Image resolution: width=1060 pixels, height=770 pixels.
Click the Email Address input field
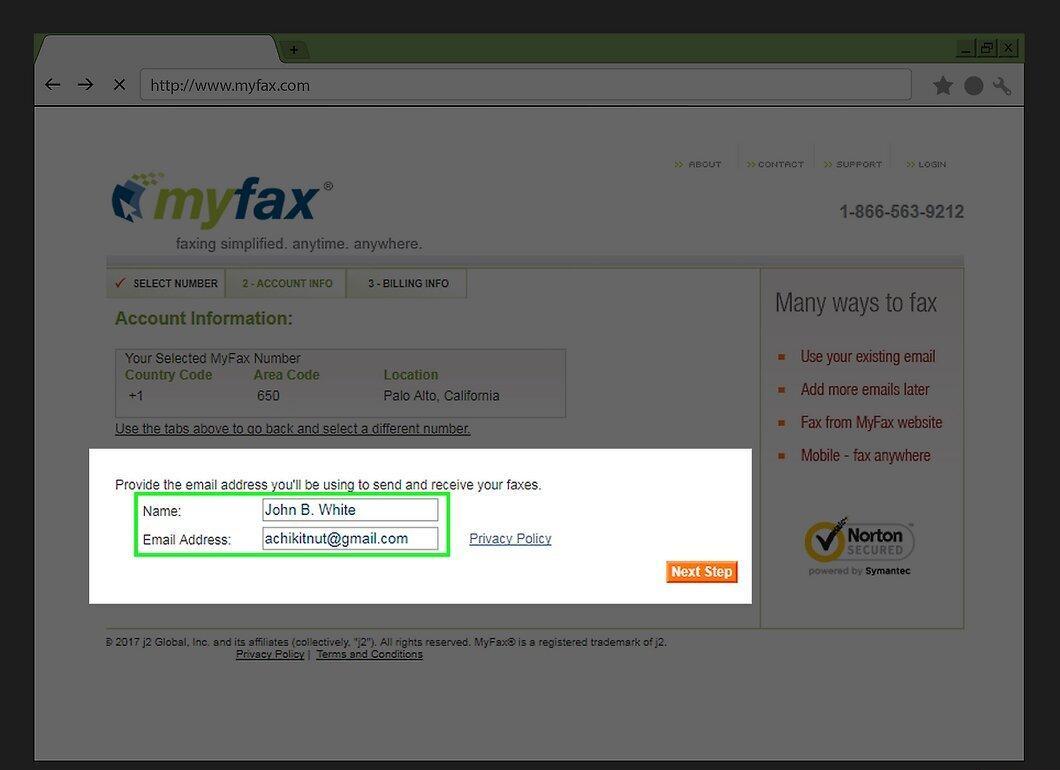click(x=350, y=539)
